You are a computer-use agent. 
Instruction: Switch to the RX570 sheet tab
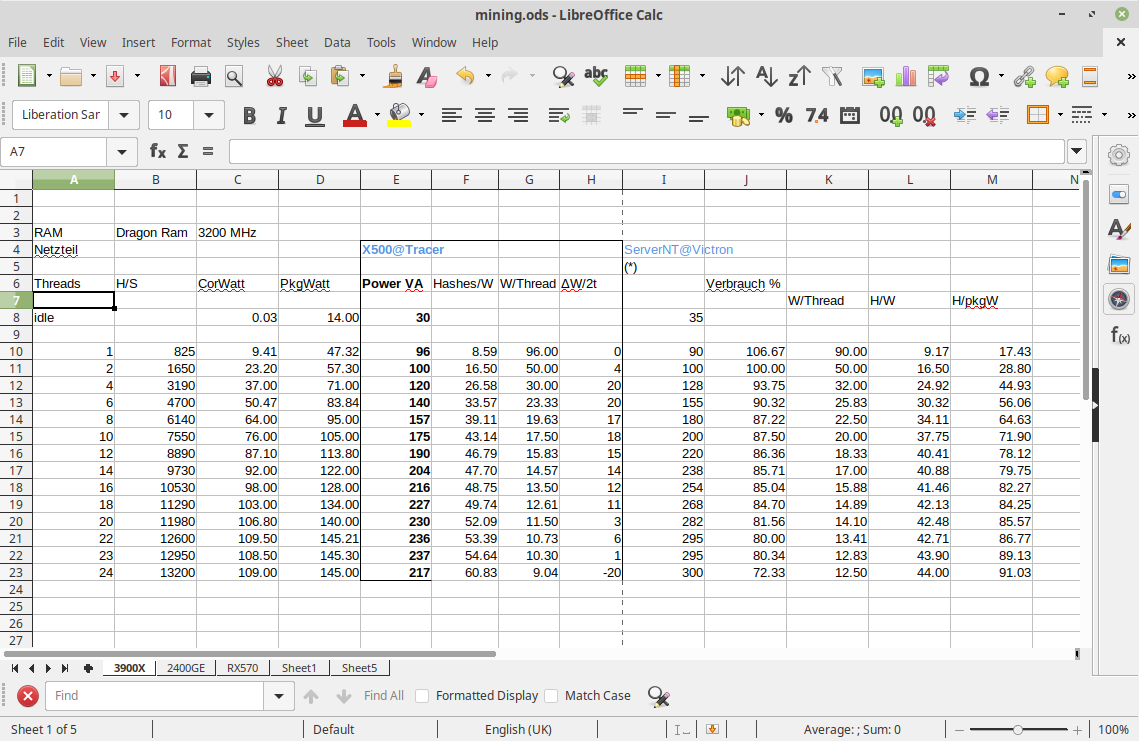[x=242, y=668]
